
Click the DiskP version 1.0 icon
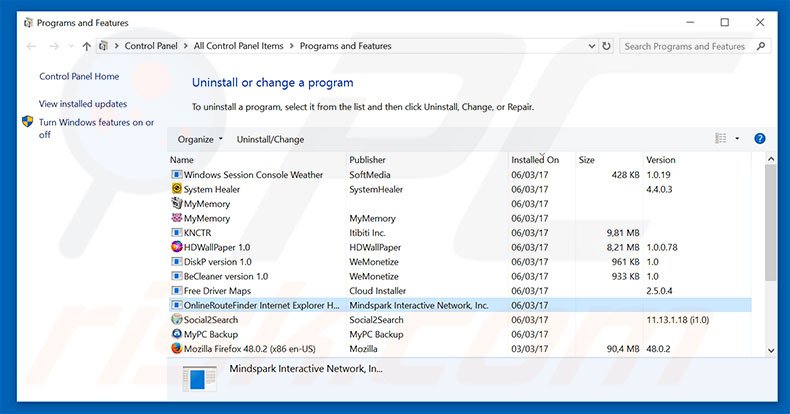[x=176, y=261]
